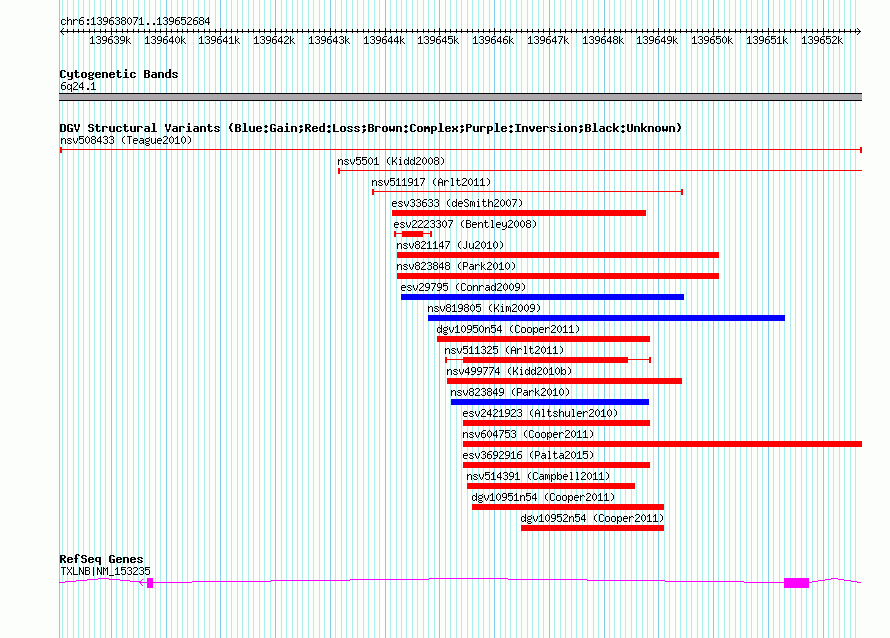Viewport: 890px width, 638px height.
Task: Select the gray cytogenetic band bar
Action: click(460, 98)
